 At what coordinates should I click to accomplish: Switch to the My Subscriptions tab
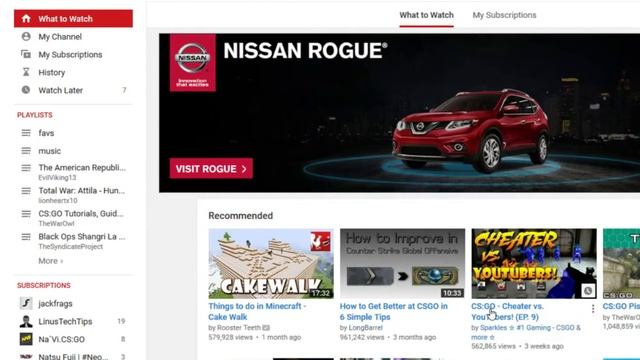pos(504,15)
